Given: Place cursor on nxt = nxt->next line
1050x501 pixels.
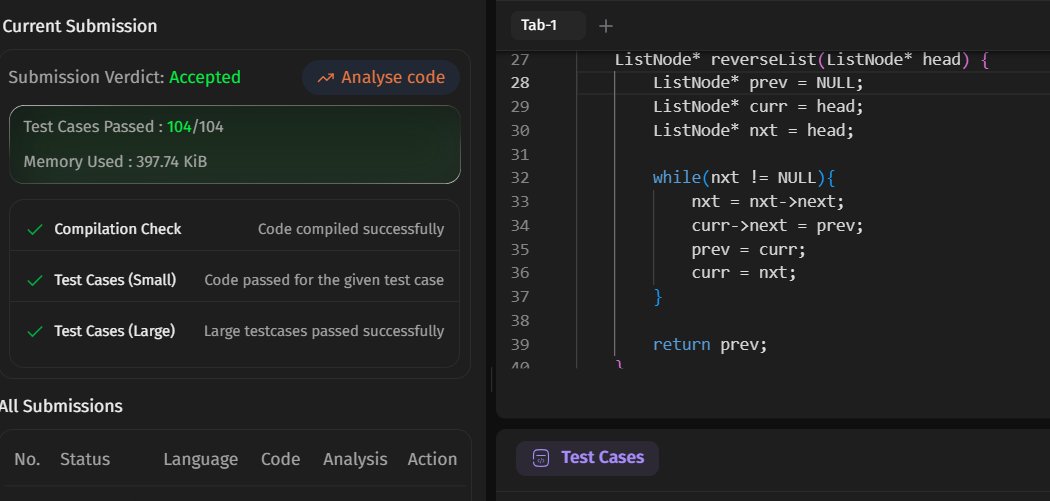Looking at the screenshot, I should pos(769,202).
